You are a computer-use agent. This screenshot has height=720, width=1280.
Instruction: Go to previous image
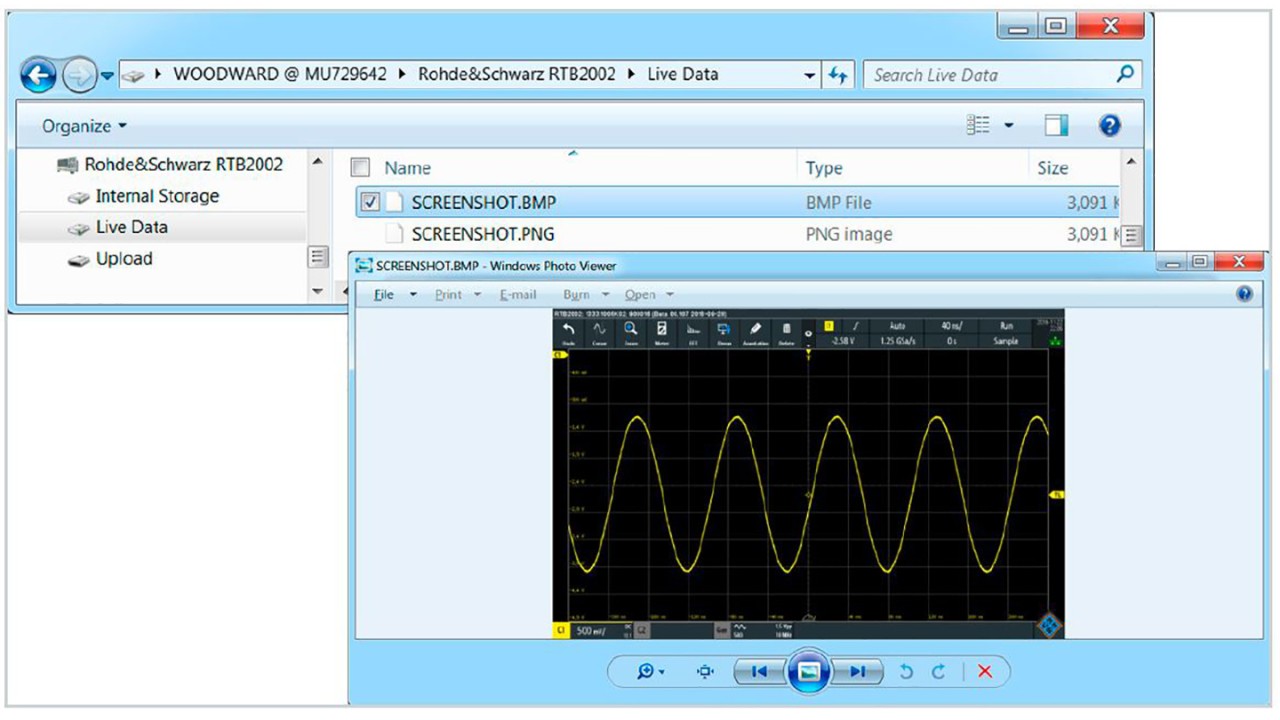click(758, 672)
